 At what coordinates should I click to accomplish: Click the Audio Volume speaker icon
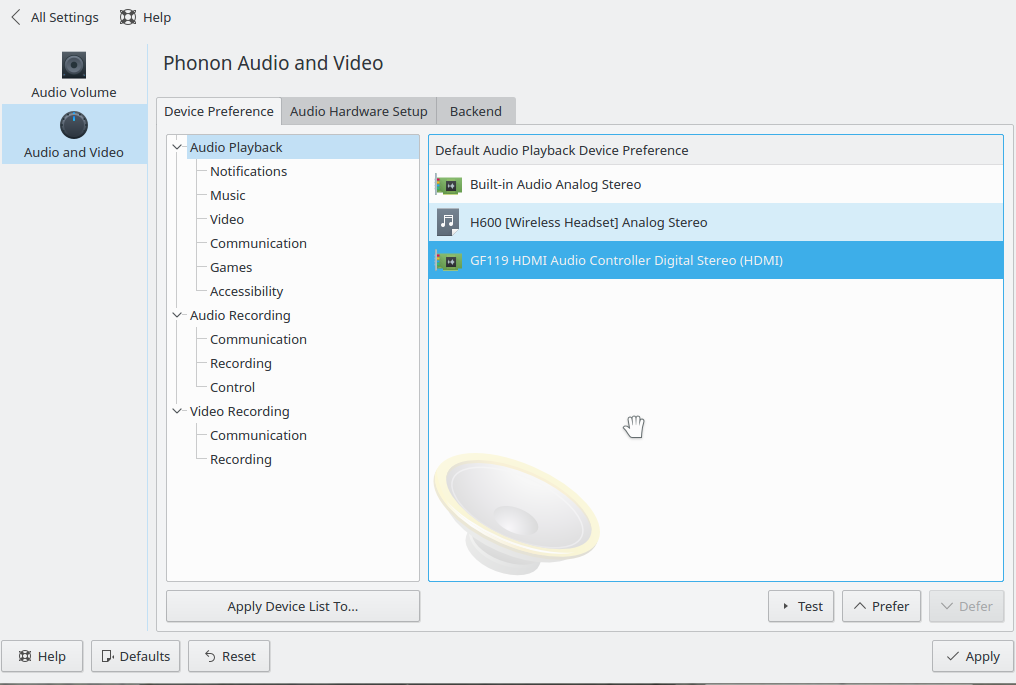(x=74, y=66)
